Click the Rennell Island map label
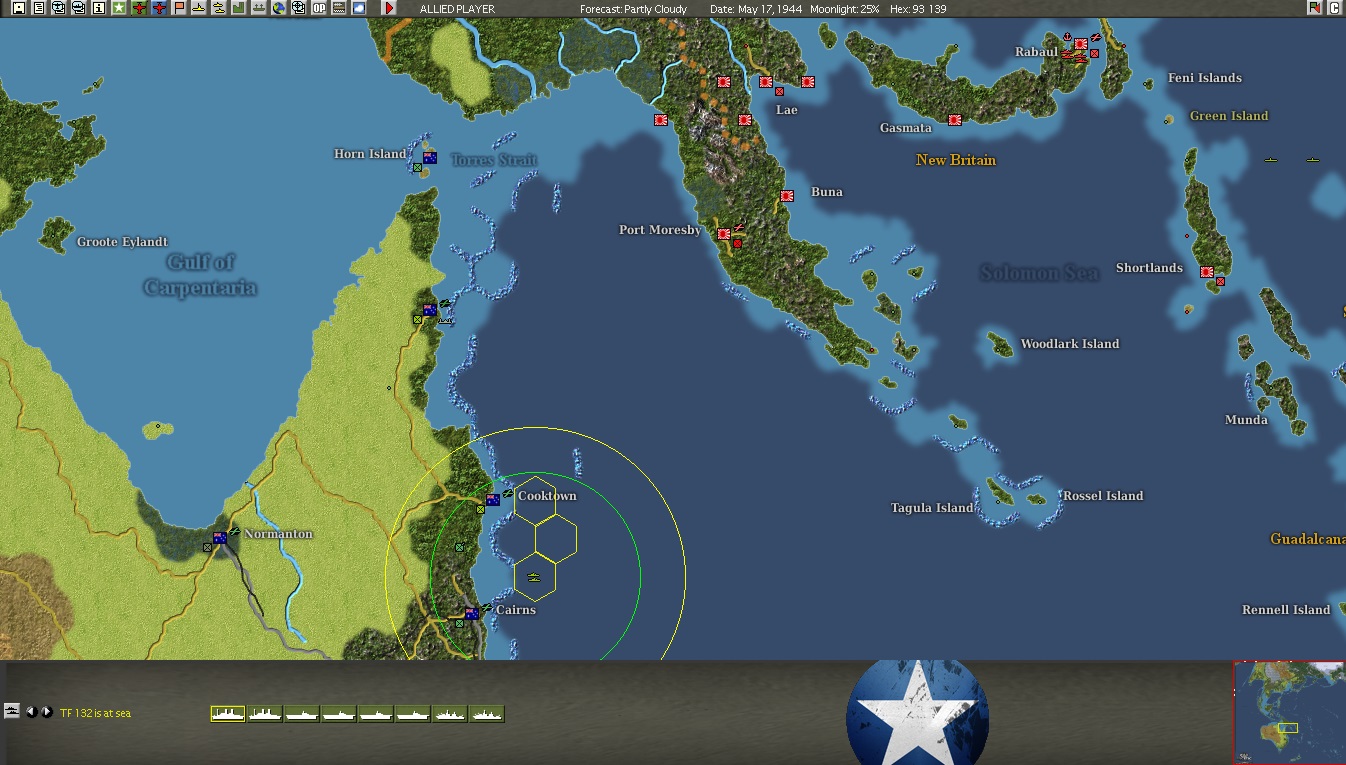 pyautogui.click(x=1286, y=610)
